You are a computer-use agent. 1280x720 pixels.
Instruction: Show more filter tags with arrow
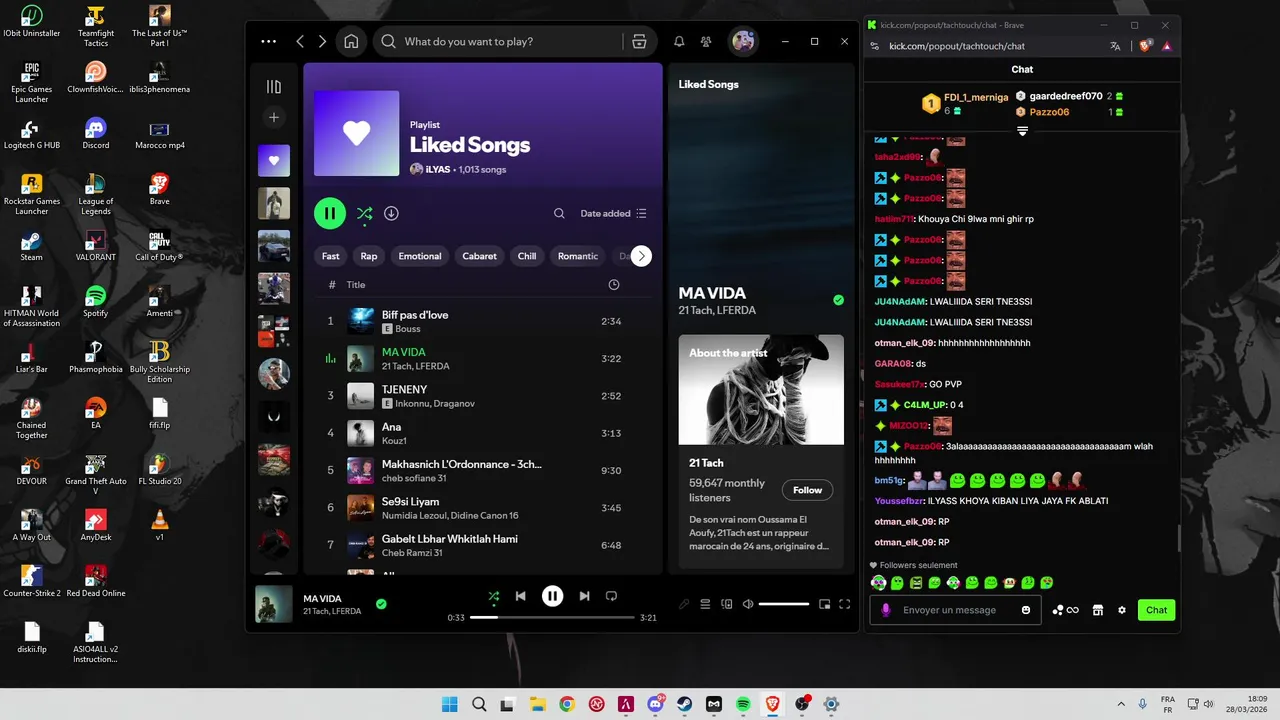[x=641, y=256]
